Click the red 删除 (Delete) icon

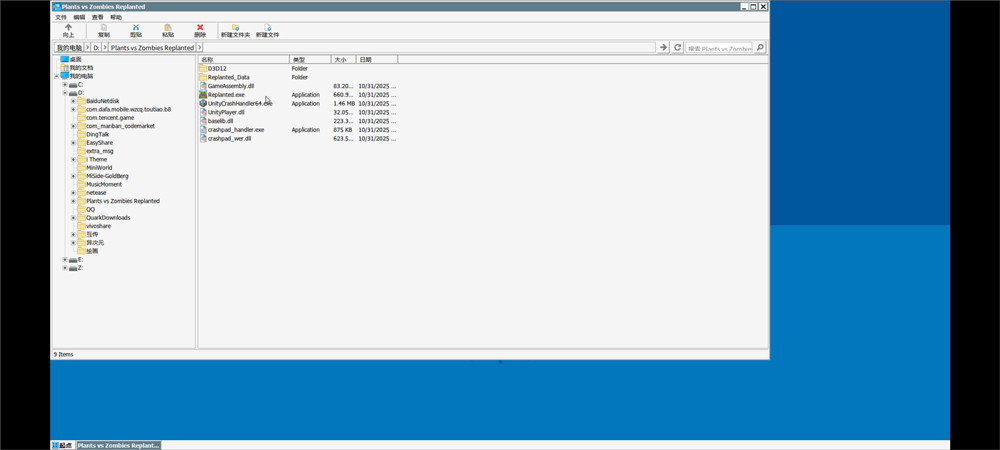tap(200, 28)
